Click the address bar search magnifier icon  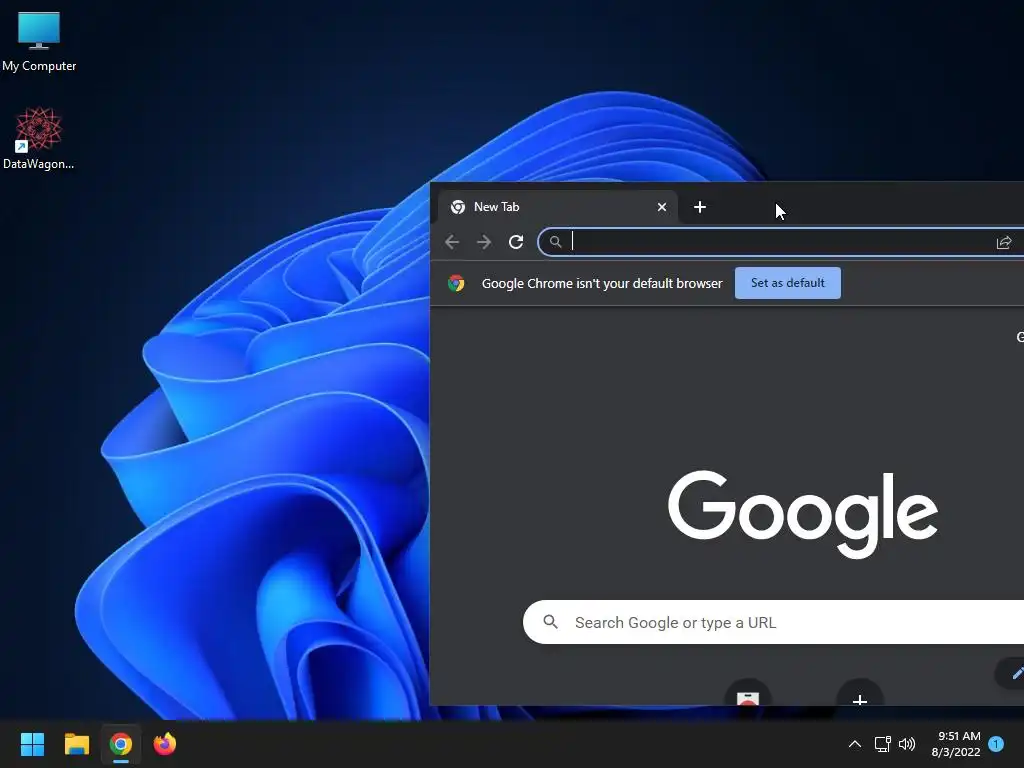pyautogui.click(x=555, y=242)
